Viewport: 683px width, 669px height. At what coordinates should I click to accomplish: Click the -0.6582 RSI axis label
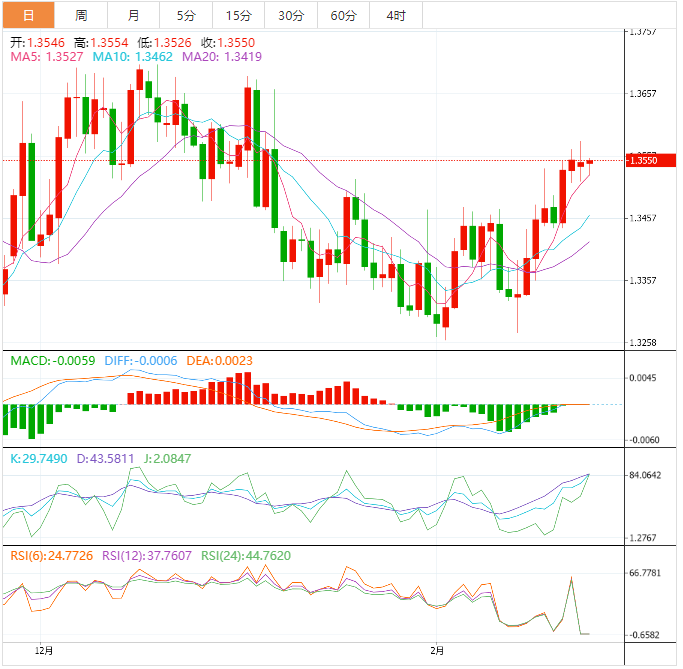[644, 635]
